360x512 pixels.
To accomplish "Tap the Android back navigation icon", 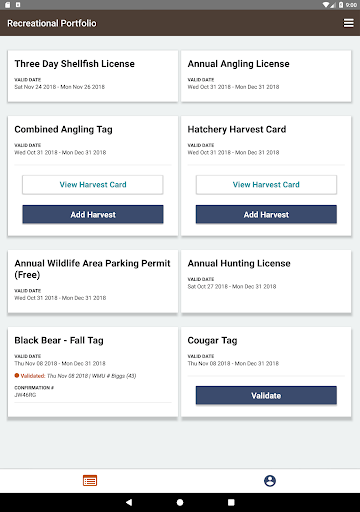I will (129, 502).
